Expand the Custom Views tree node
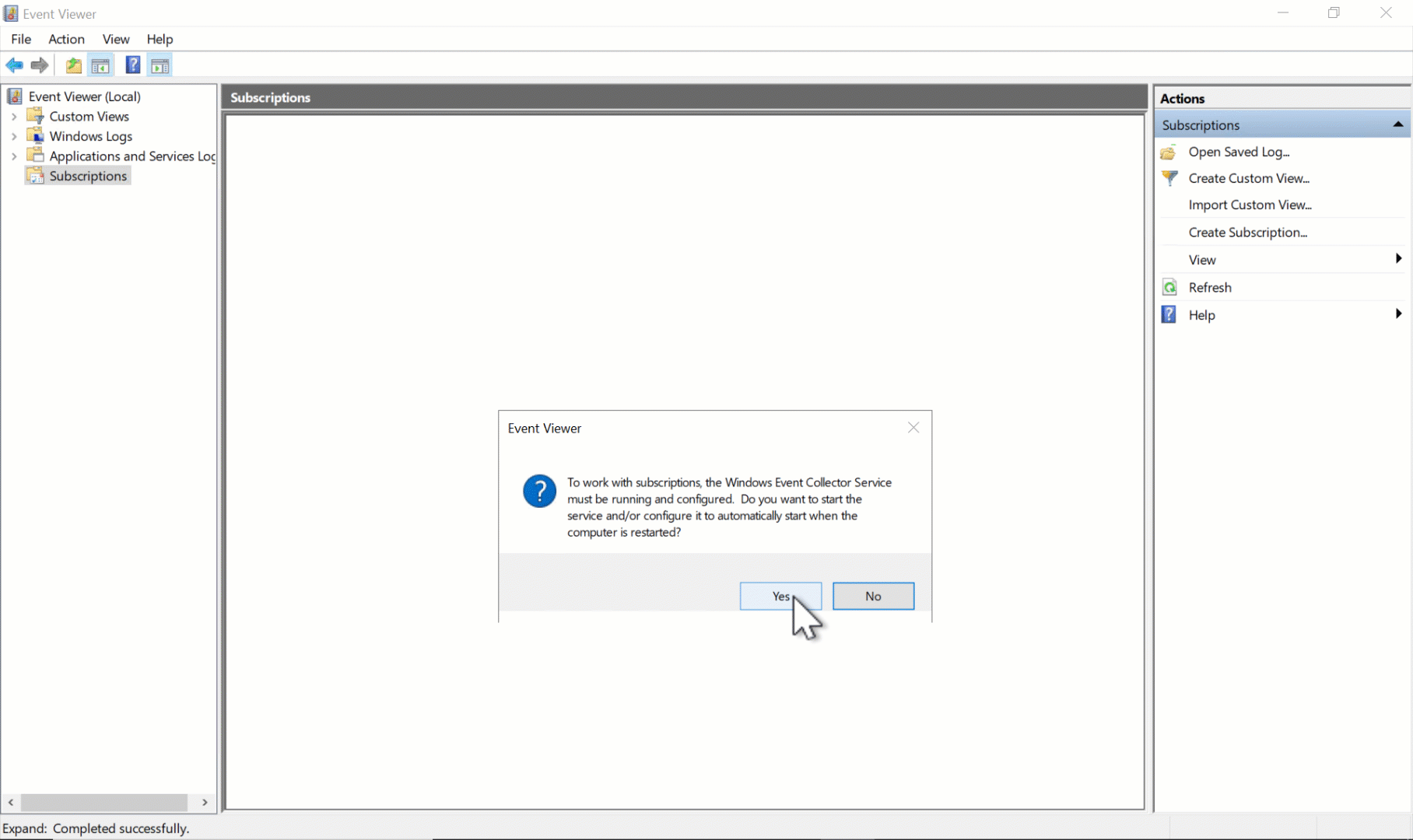1413x840 pixels. [13, 116]
